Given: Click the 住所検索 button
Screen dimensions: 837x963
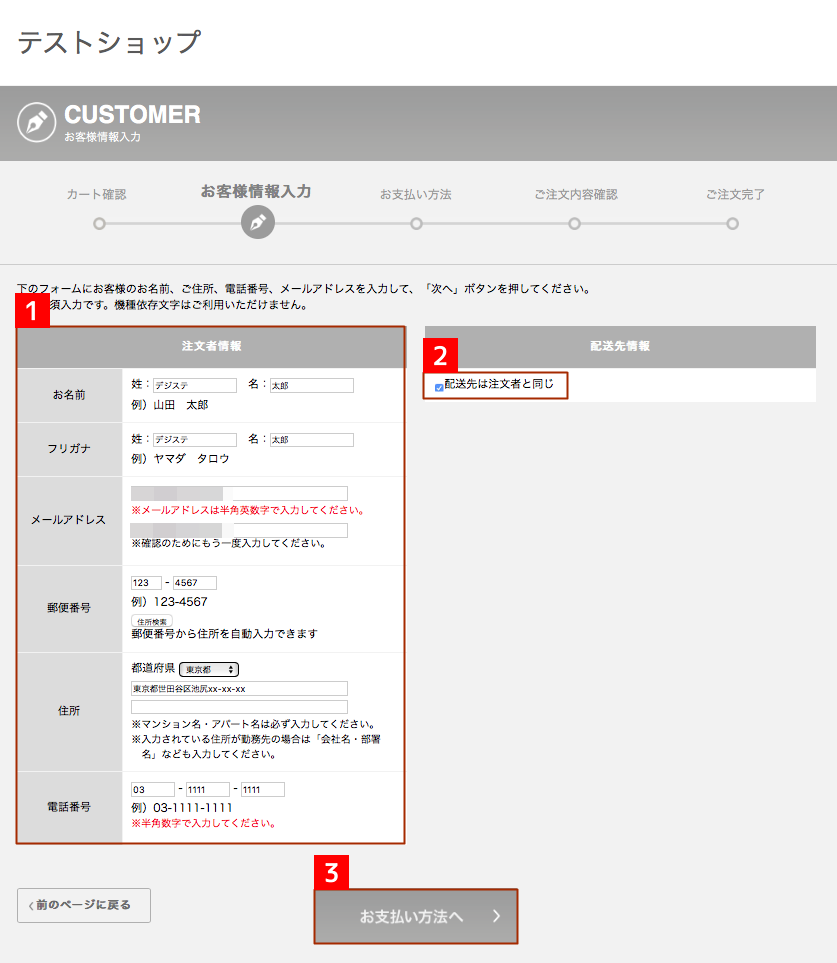Looking at the screenshot, I should [x=152, y=622].
